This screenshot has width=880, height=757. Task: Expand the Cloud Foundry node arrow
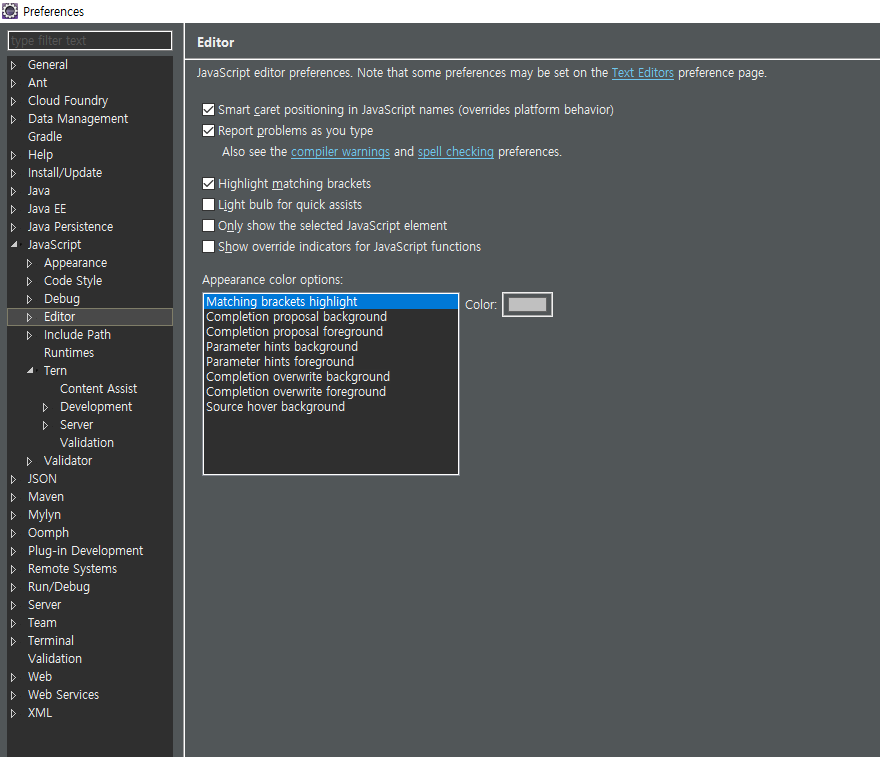(x=13, y=101)
